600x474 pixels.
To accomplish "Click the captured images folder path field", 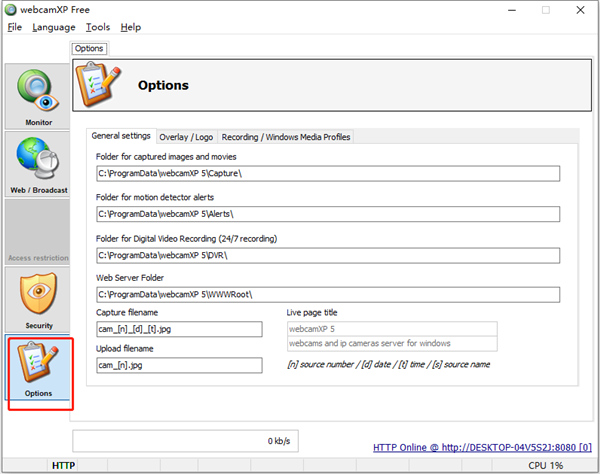I will click(327, 174).
